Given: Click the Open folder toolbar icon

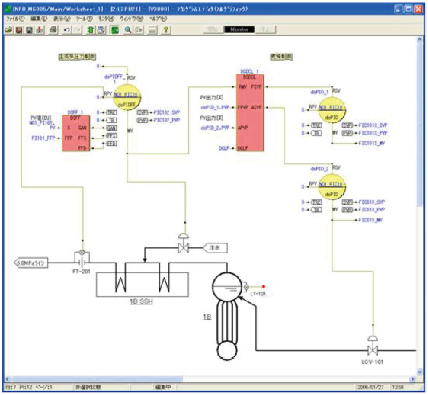Looking at the screenshot, I should coord(9,30).
